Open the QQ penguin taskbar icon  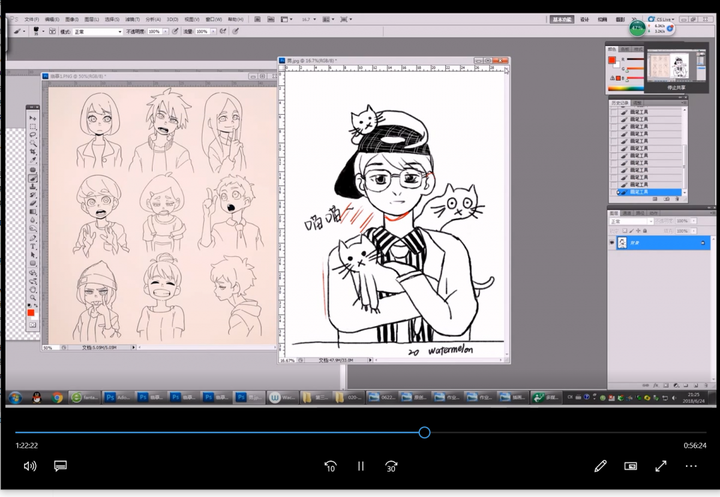coord(37,397)
